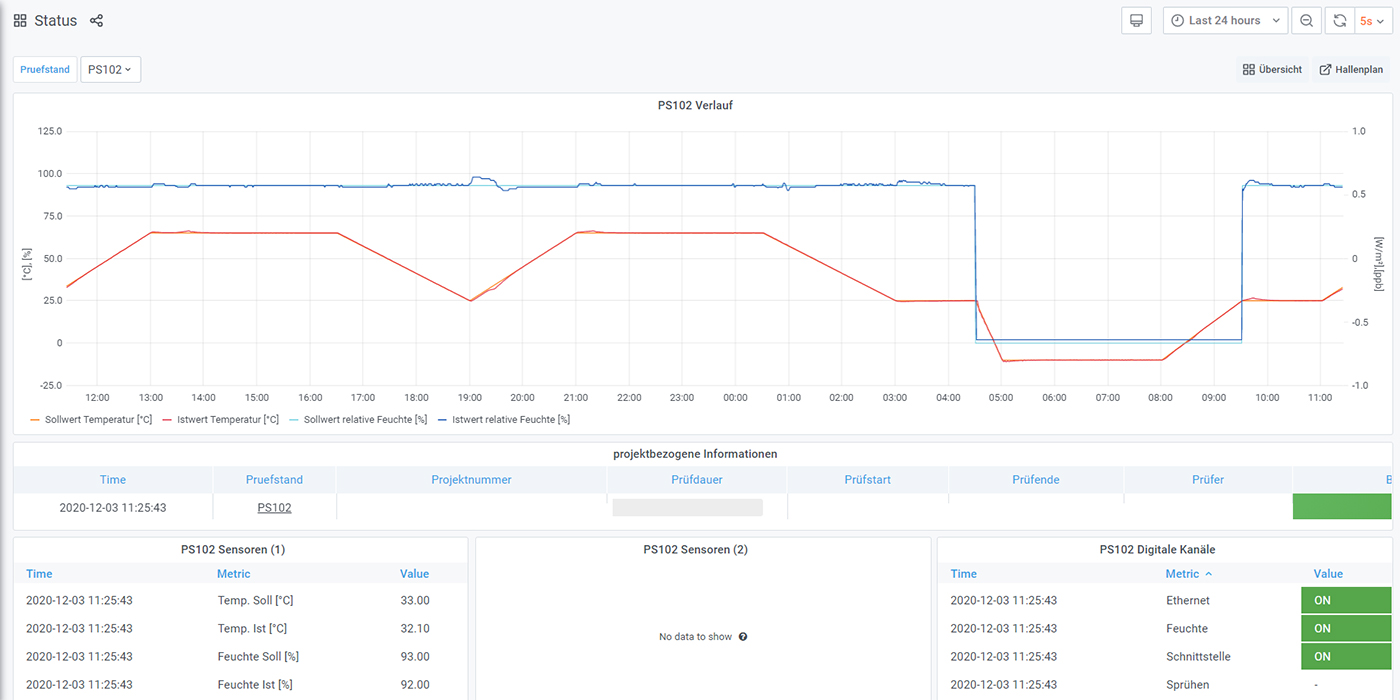Open the dashboard grid icon beside Status

(x=20, y=21)
